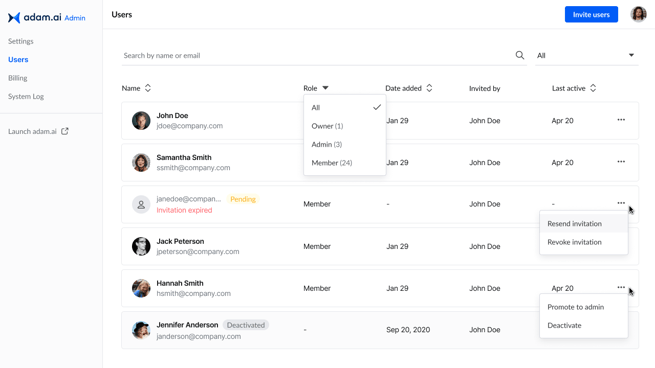Click the ssmith@company.com email
This screenshot has width=655, height=368.
(193, 168)
